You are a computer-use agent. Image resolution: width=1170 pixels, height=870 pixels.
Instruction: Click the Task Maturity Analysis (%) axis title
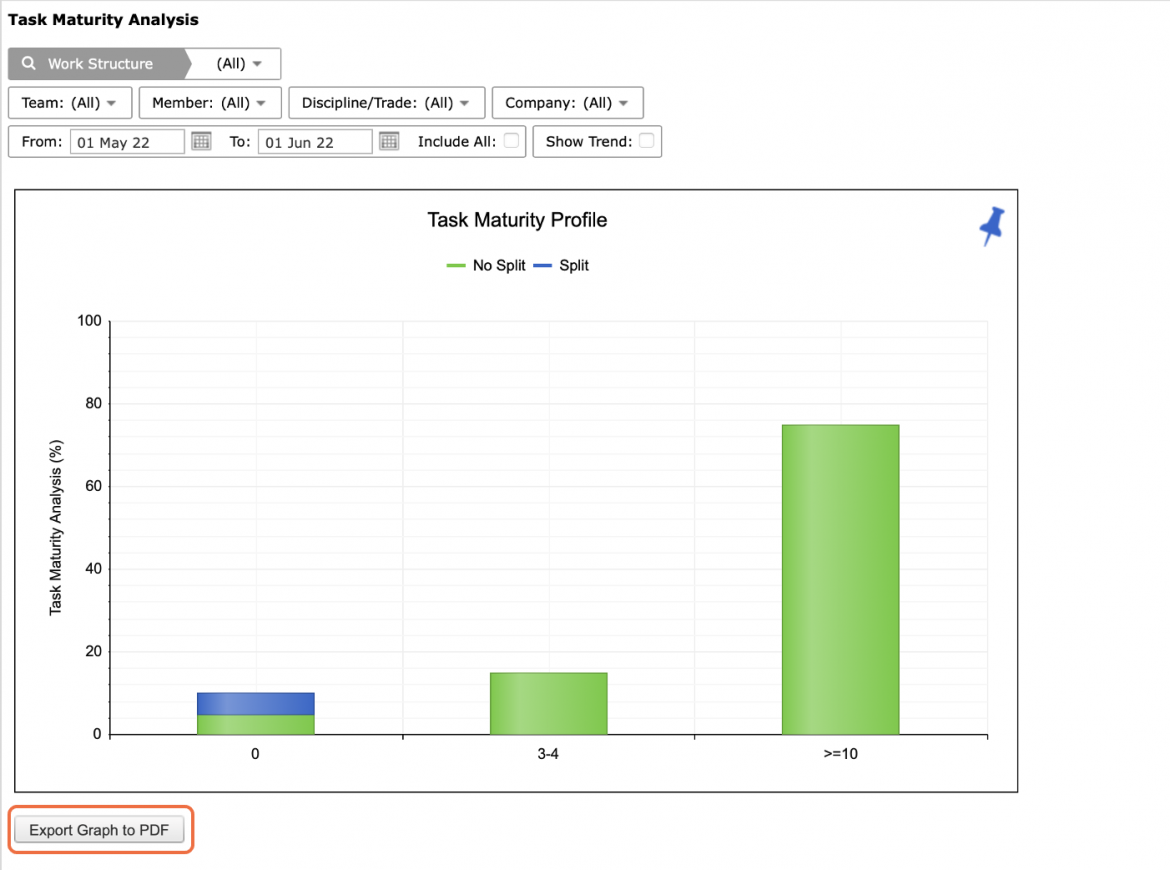coord(56,528)
